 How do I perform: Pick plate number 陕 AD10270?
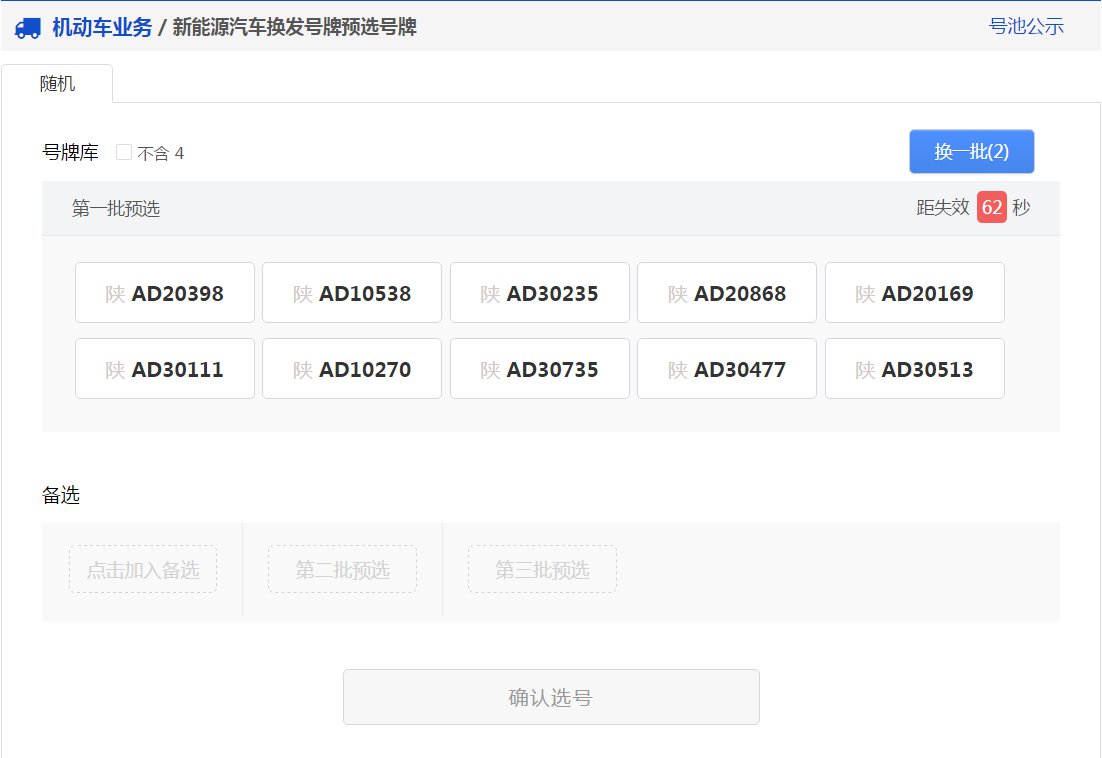point(352,369)
